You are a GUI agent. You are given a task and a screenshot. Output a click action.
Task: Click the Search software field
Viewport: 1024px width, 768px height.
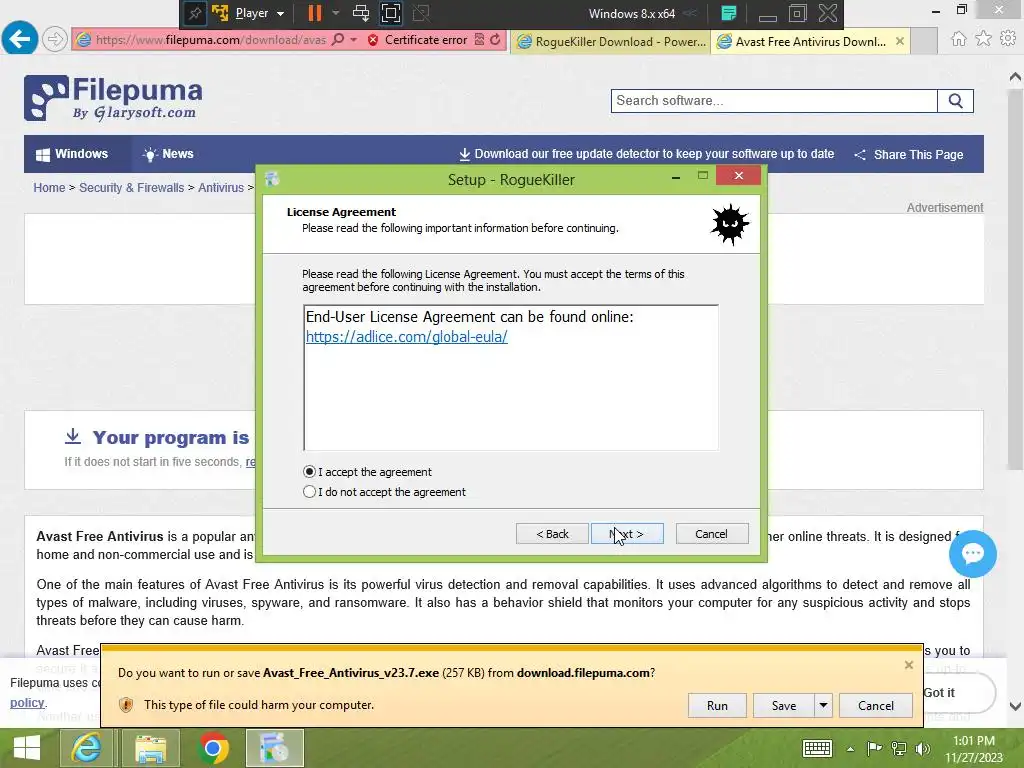pos(774,101)
